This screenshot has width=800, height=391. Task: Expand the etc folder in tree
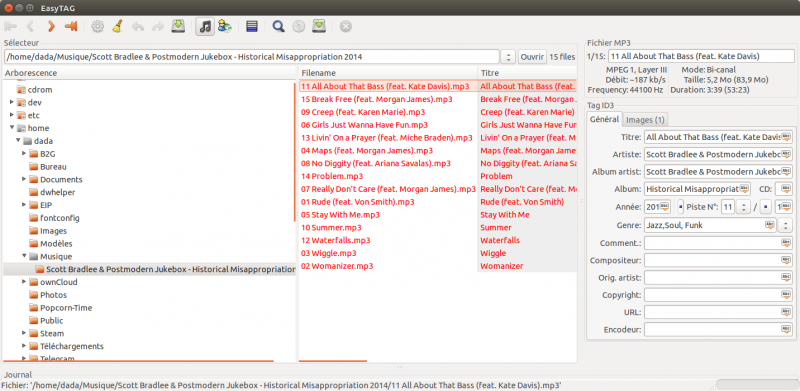point(12,115)
